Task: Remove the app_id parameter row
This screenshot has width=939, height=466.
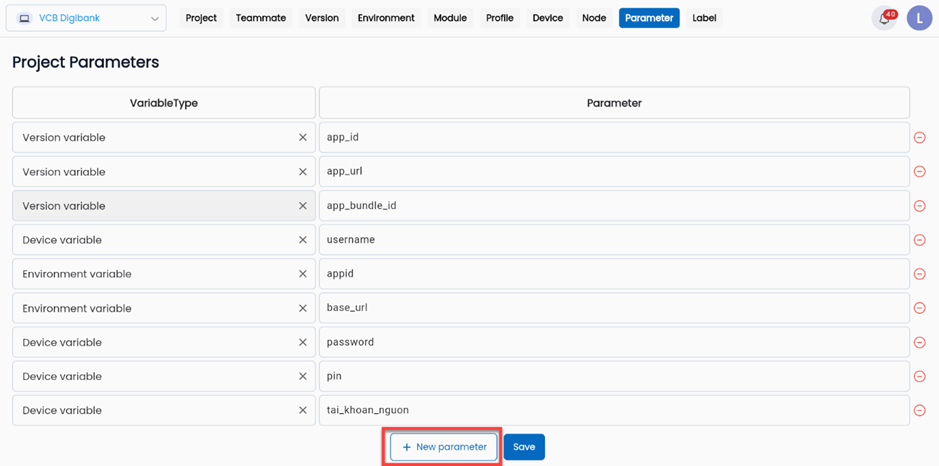Action: [919, 138]
